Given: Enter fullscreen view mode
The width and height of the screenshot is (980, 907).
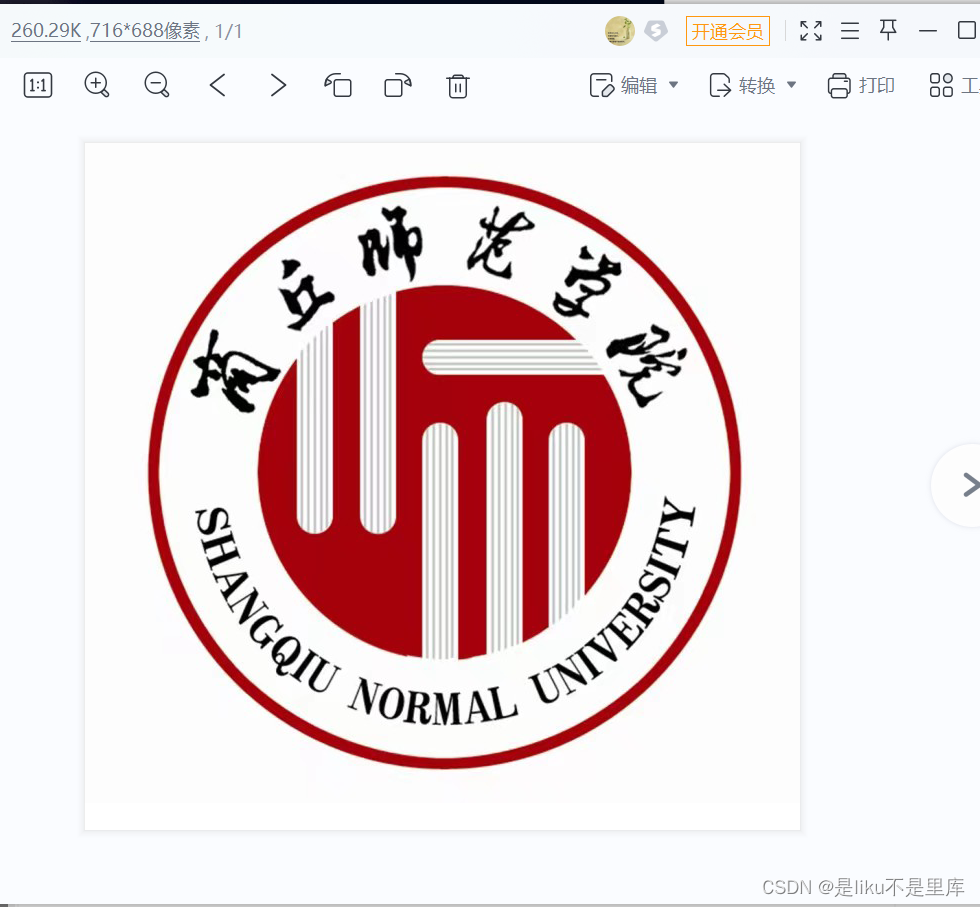Looking at the screenshot, I should pos(811,31).
